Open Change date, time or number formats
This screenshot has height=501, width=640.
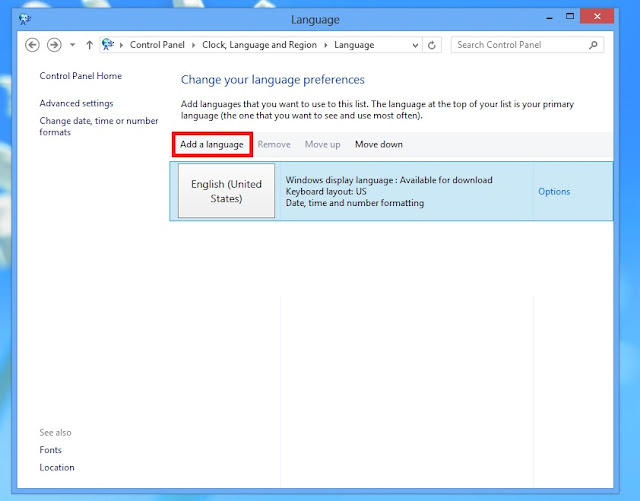coord(99,127)
